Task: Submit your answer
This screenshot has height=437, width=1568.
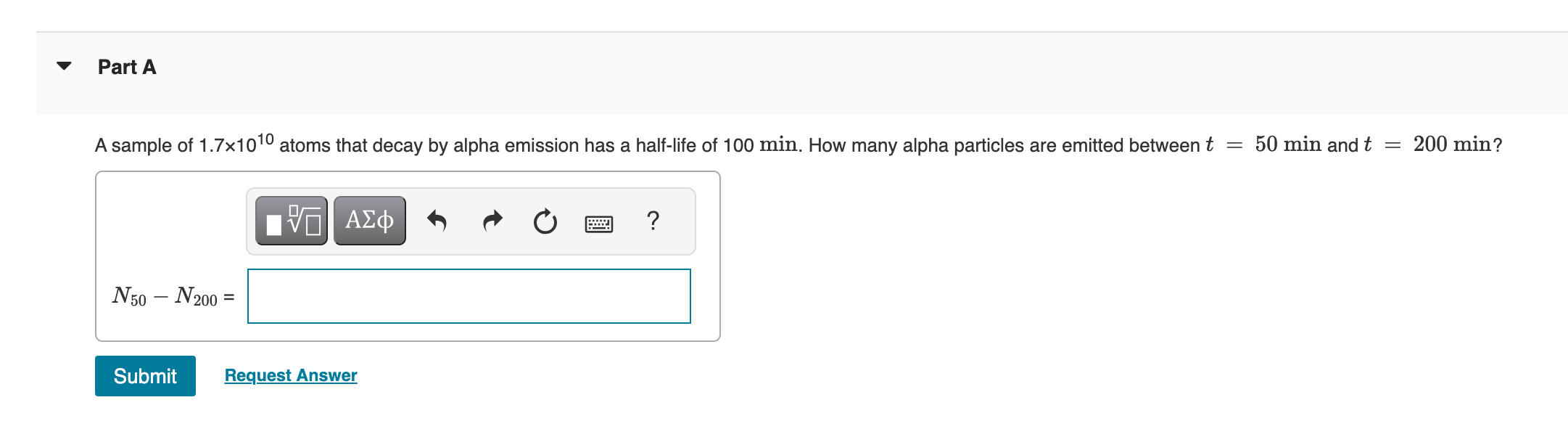Action: point(144,376)
